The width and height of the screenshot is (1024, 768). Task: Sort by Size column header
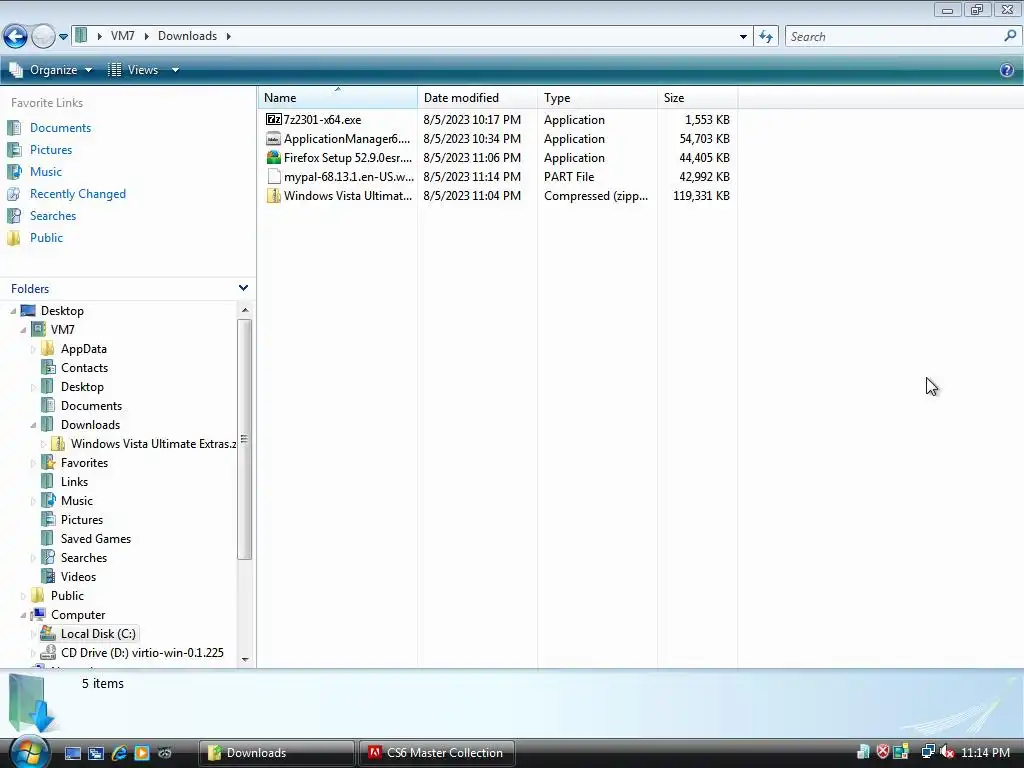point(697,97)
